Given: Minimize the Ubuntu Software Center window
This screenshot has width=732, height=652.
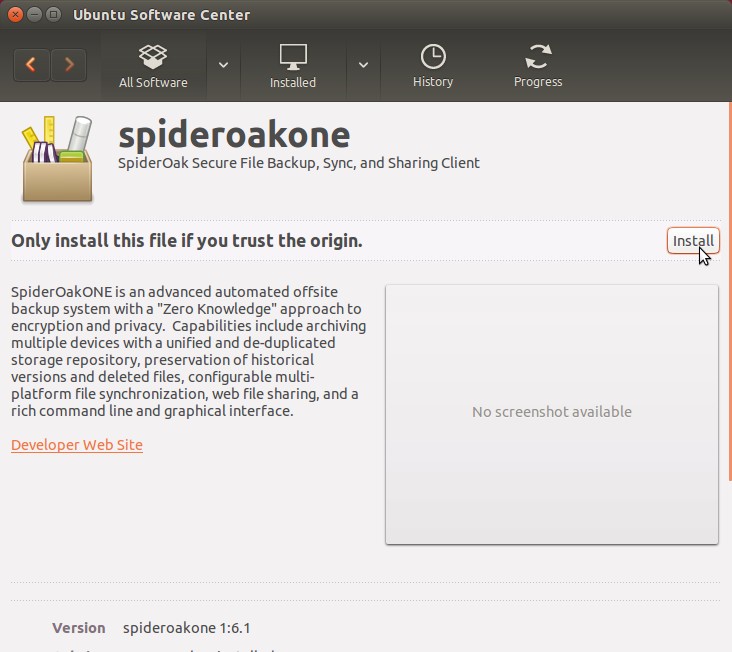Looking at the screenshot, I should [x=35, y=14].
